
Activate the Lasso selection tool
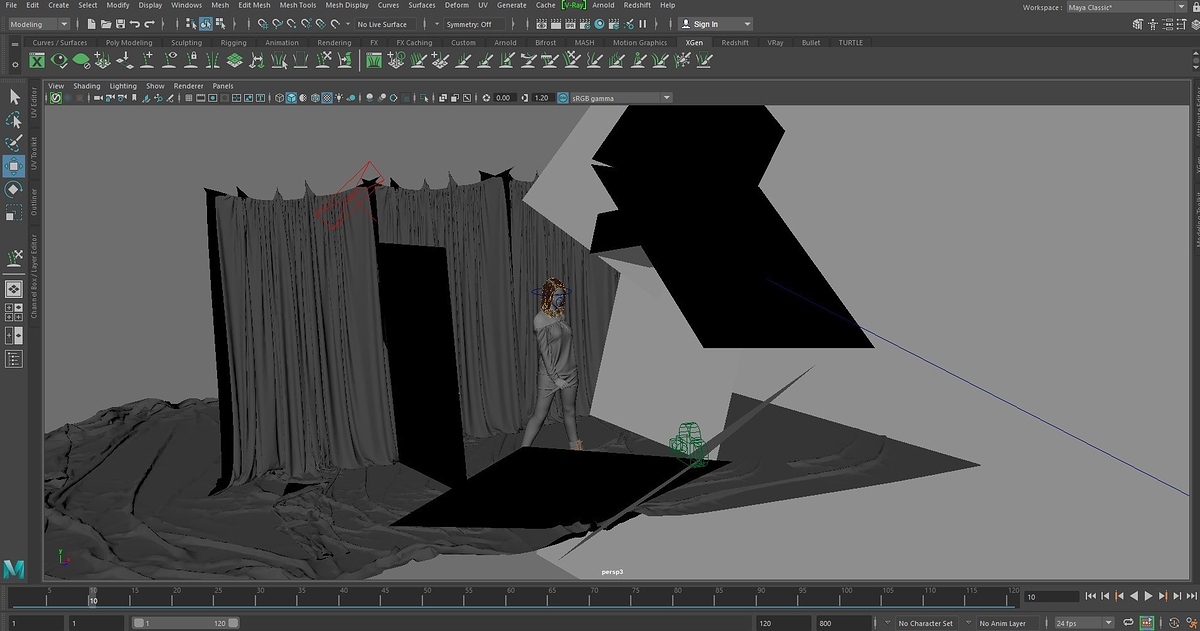click(14, 120)
